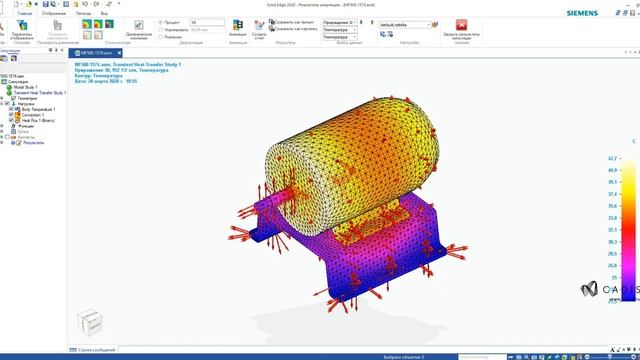This screenshot has height=360, width=640.
Task: Select the Результаты tree item
Action: click(33, 143)
